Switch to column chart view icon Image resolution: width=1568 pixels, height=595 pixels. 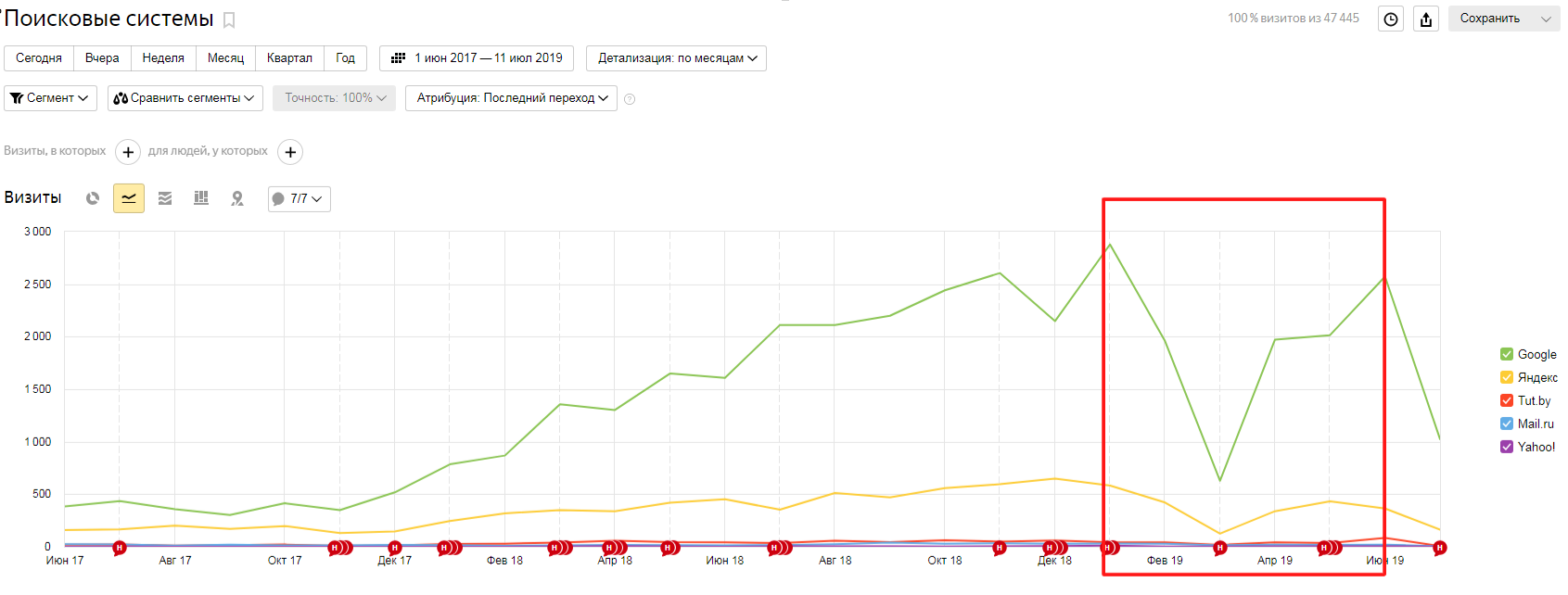pyautogui.click(x=201, y=198)
